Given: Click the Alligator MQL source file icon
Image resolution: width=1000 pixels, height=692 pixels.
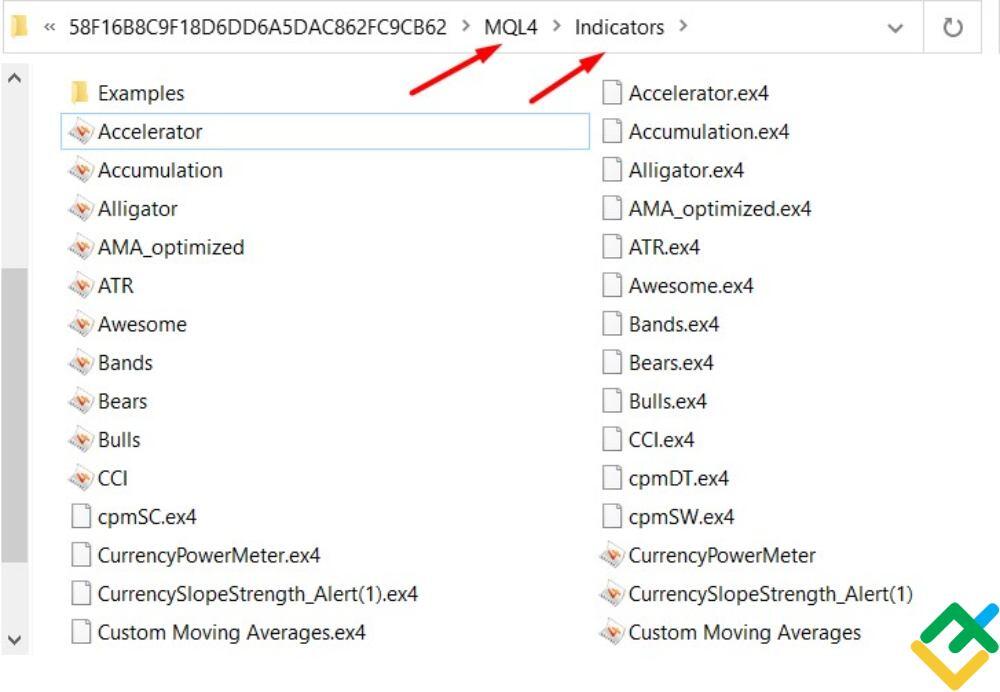Looking at the screenshot, I should 81,209.
